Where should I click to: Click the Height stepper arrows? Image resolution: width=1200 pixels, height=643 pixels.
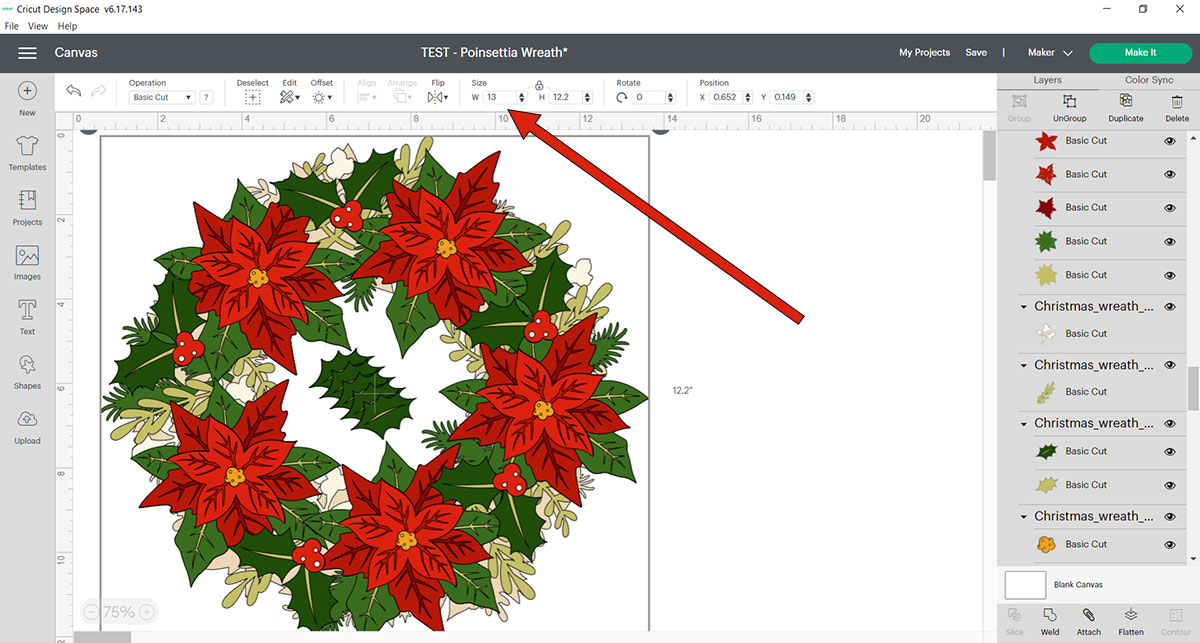click(x=586, y=98)
